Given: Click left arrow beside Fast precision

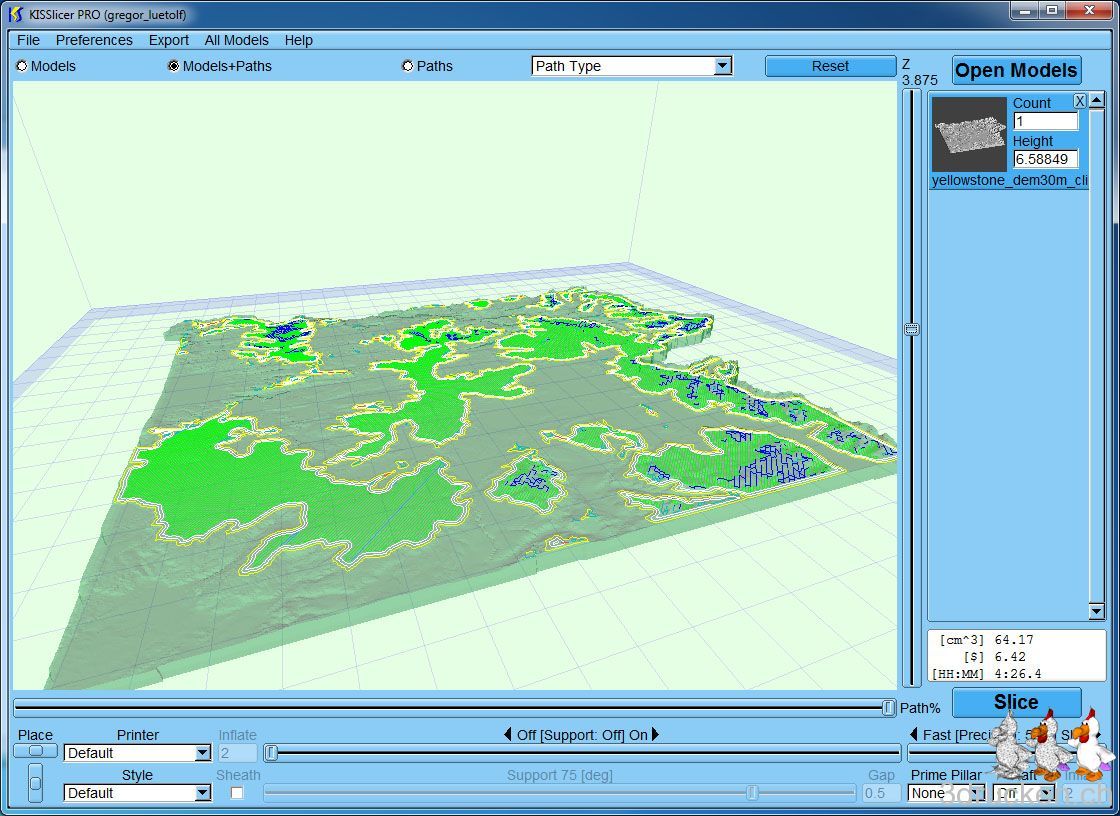Looking at the screenshot, I should point(914,734).
